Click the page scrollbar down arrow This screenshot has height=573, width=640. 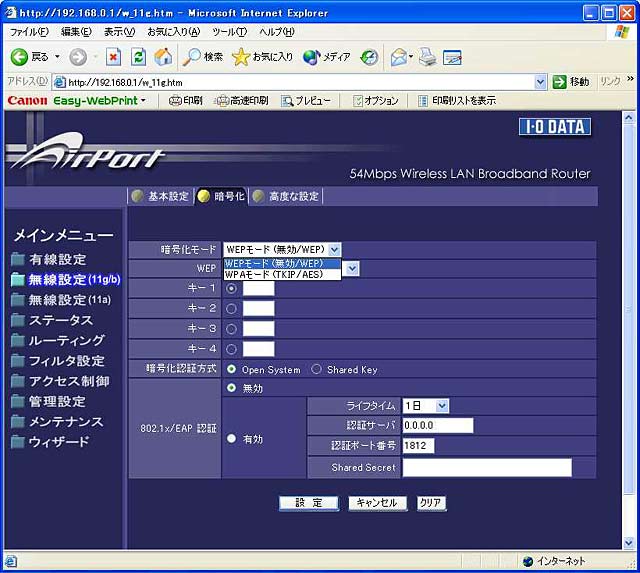[x=629, y=543]
